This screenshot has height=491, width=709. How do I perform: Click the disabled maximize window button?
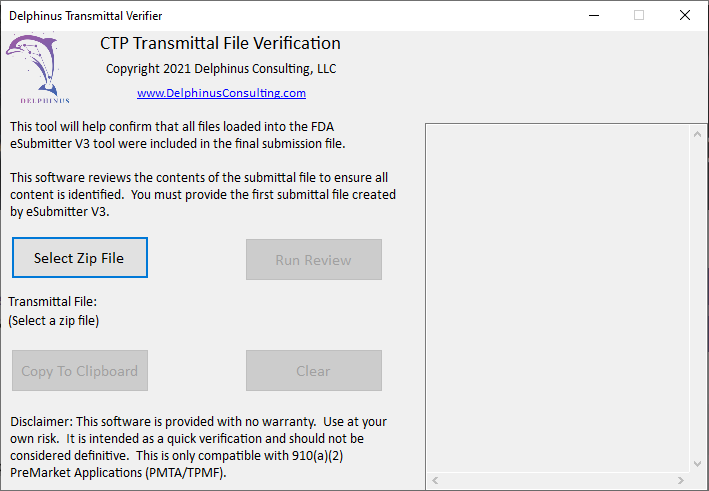(x=639, y=15)
